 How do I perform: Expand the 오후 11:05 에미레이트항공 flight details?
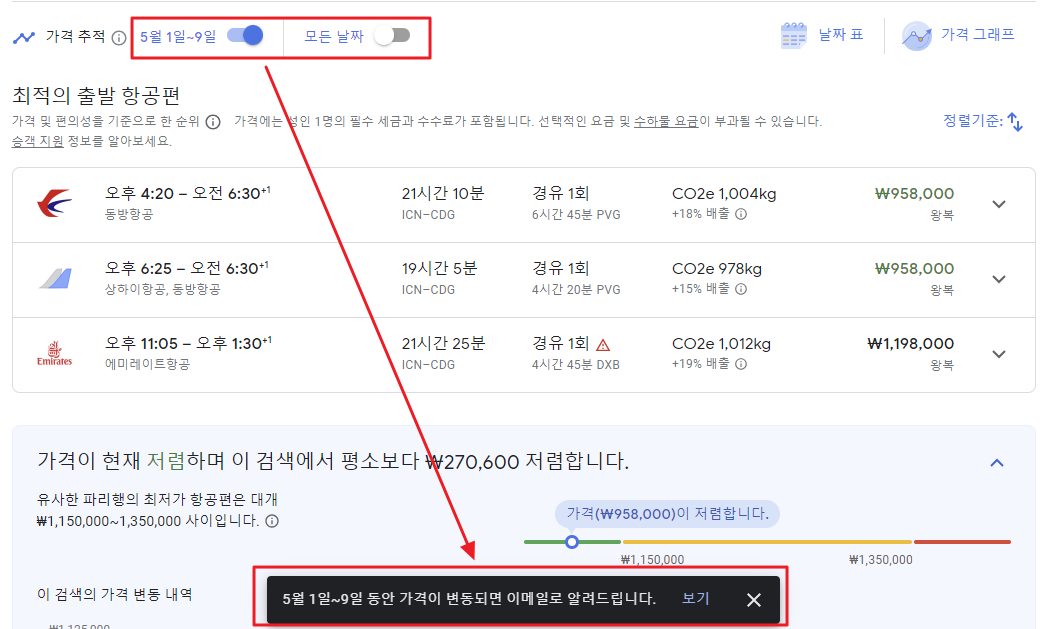[x=998, y=354]
